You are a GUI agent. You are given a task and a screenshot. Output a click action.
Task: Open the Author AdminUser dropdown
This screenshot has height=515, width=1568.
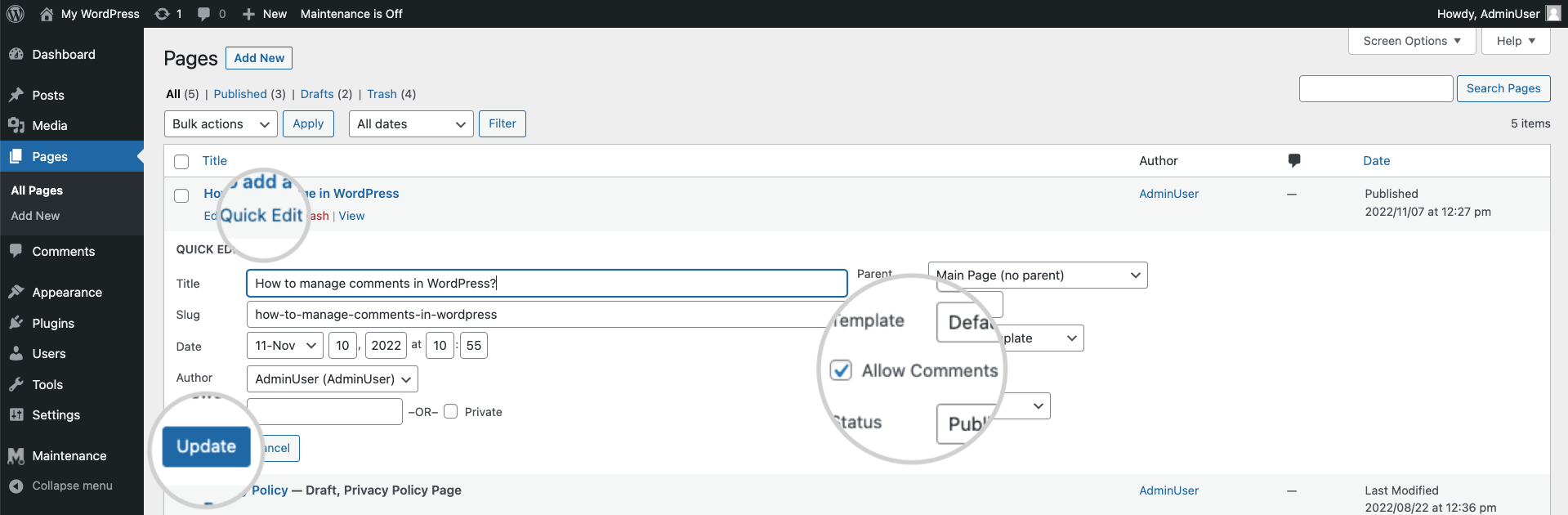[x=333, y=379]
